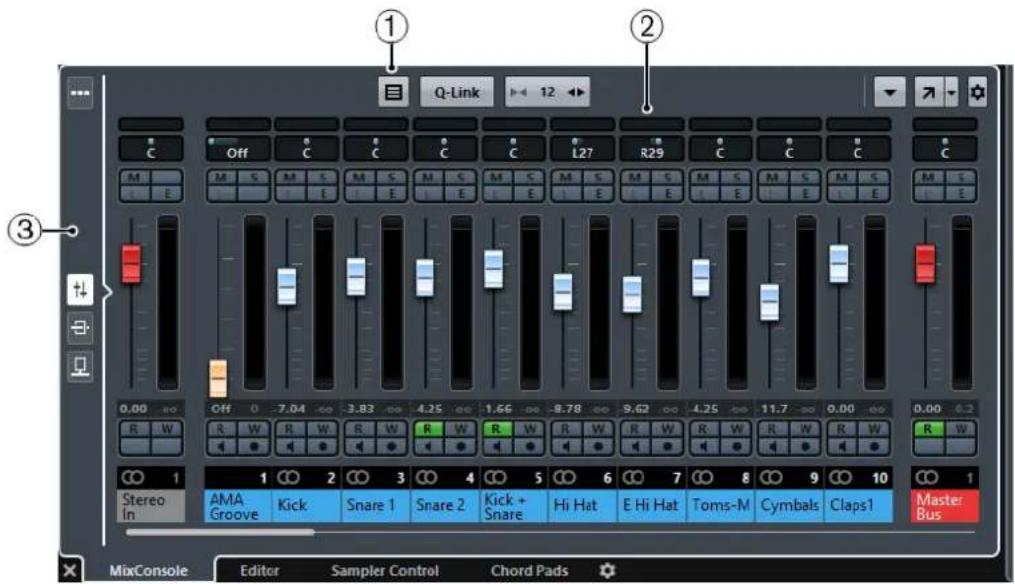Show the Sends page in the left strip
The width and height of the screenshot is (1015, 584).
point(80,366)
